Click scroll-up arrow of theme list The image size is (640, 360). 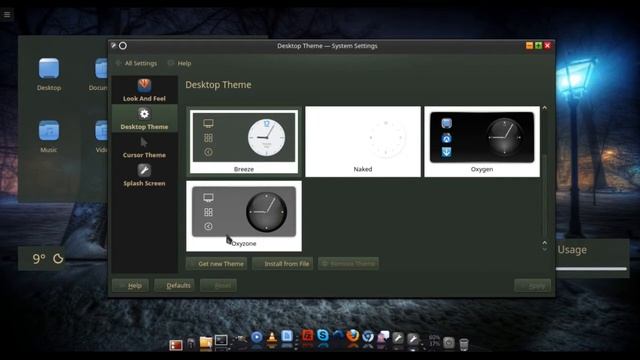(x=544, y=108)
